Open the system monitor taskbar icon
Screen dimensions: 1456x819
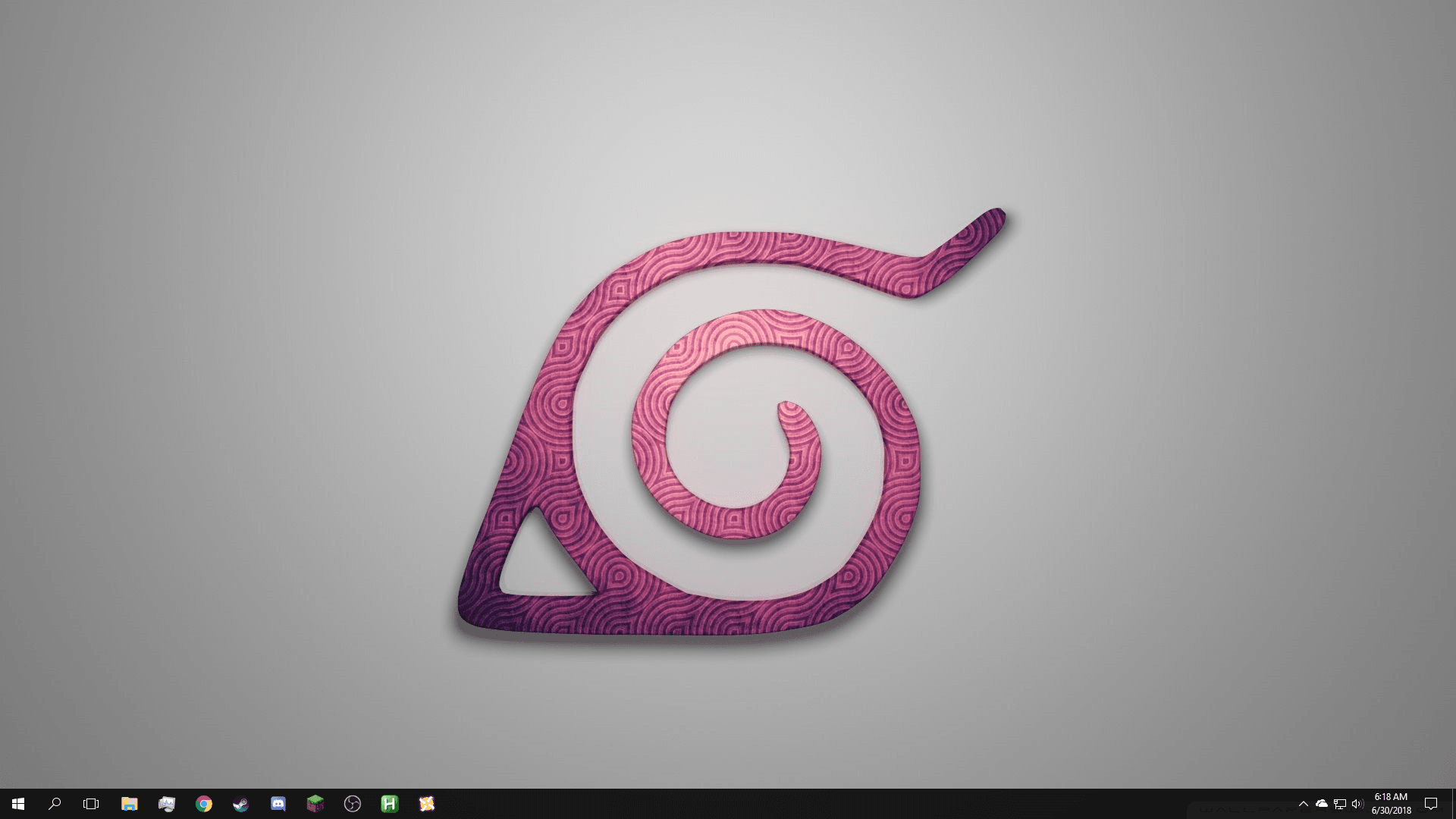click(x=167, y=804)
